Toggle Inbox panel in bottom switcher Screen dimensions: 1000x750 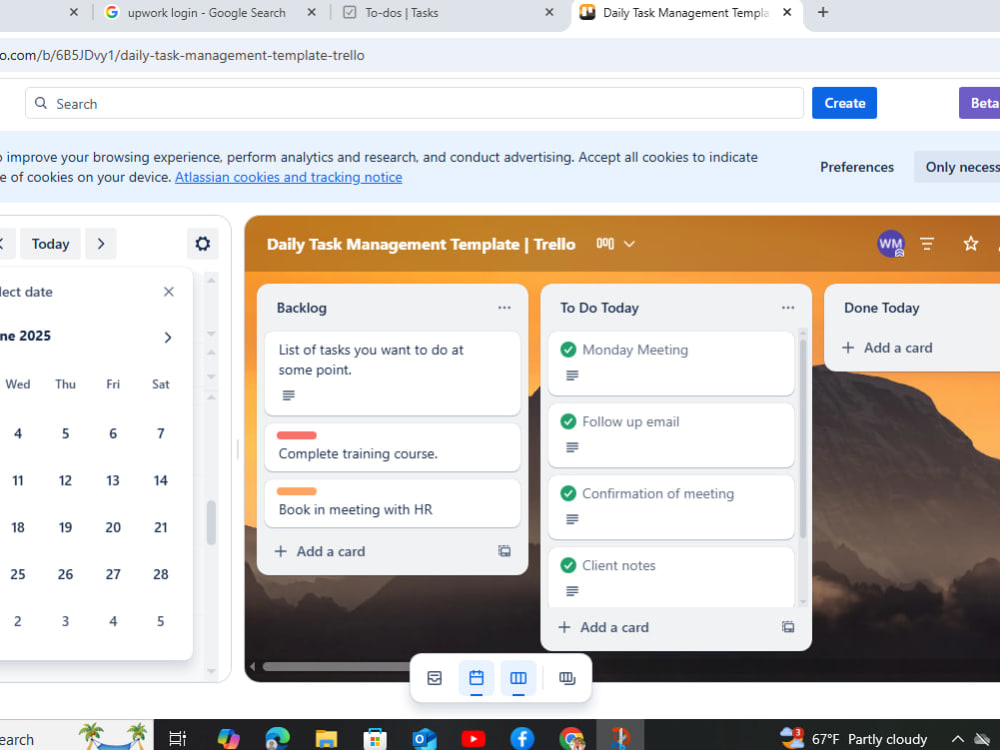[434, 678]
